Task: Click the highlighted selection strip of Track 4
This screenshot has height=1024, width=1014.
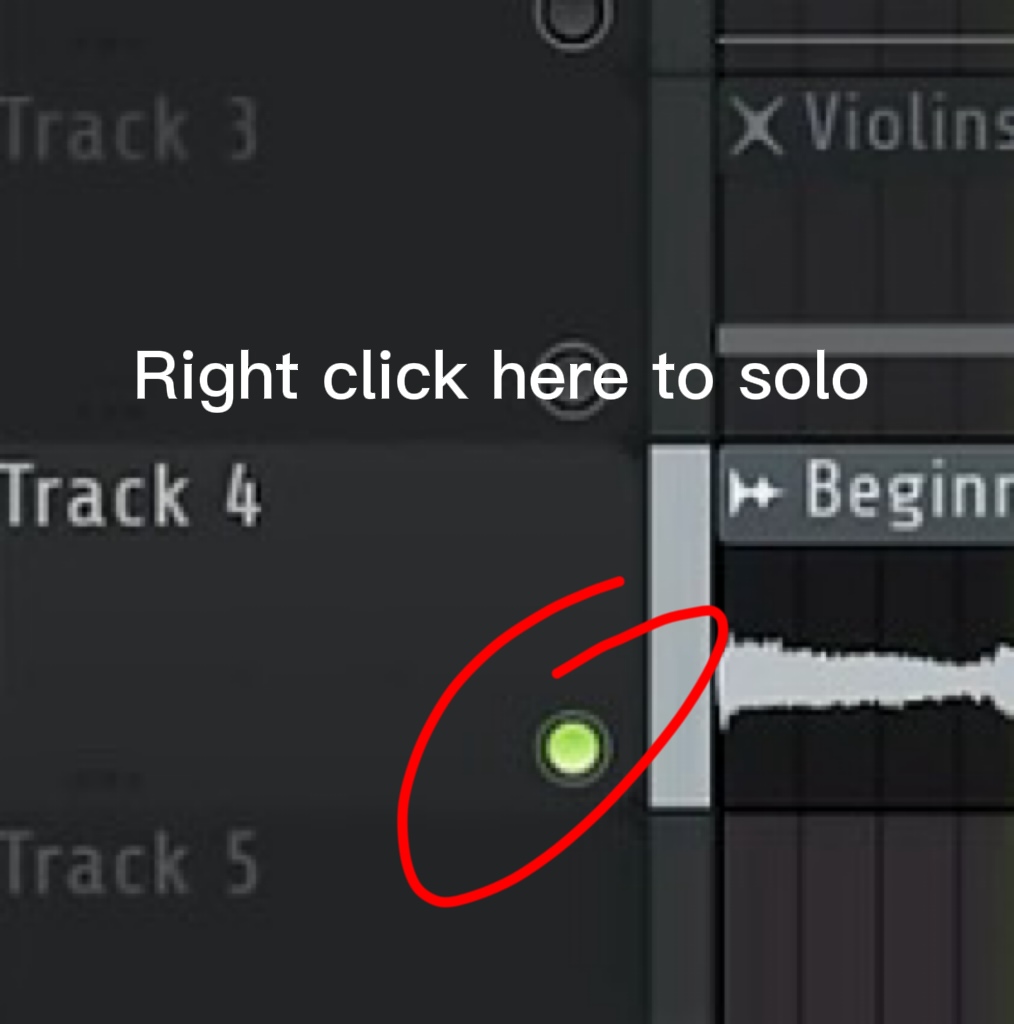Action: pos(680,628)
